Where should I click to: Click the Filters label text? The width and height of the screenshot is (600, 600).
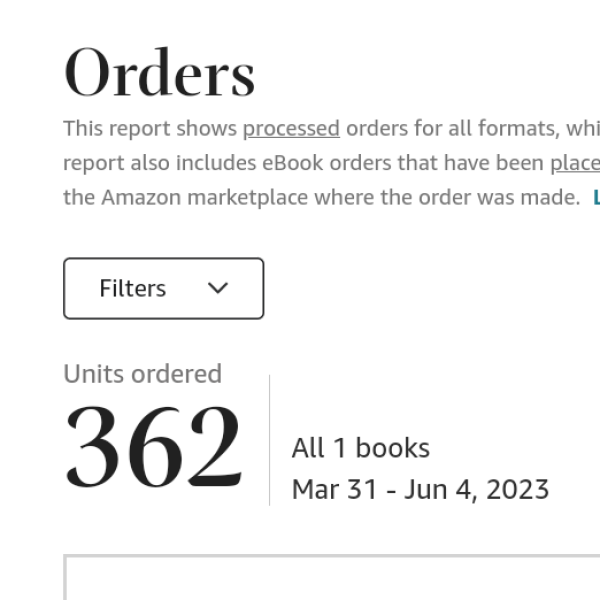pyautogui.click(x=132, y=289)
